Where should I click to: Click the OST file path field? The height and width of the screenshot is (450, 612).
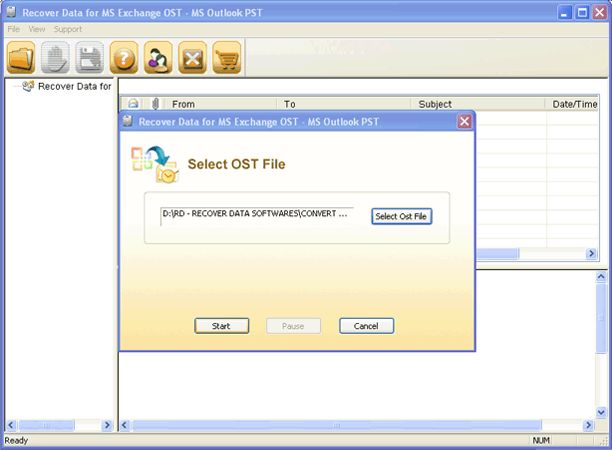coord(257,216)
